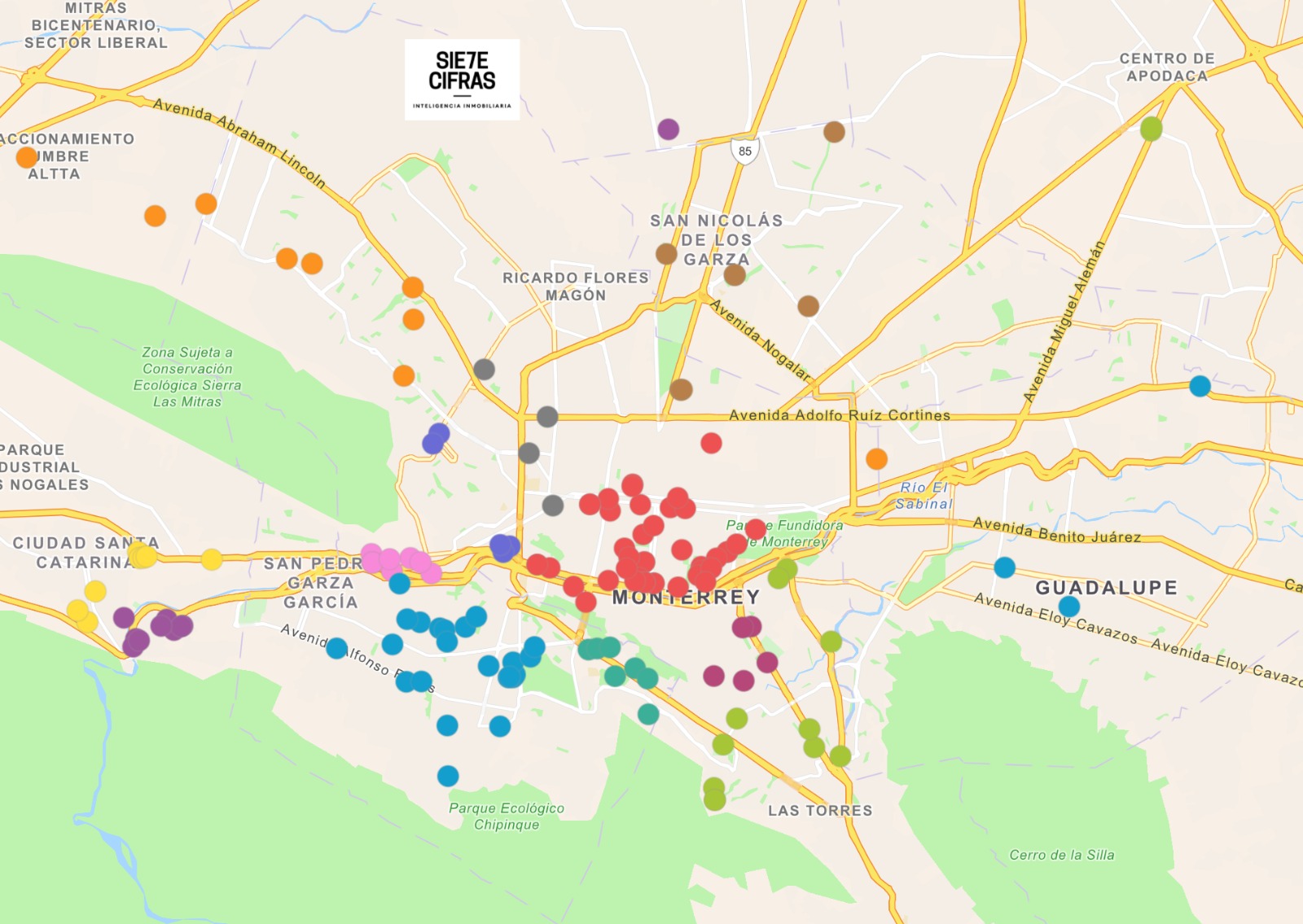Click the MONTERREY city label
The height and width of the screenshot is (924, 1303).
pos(686,598)
